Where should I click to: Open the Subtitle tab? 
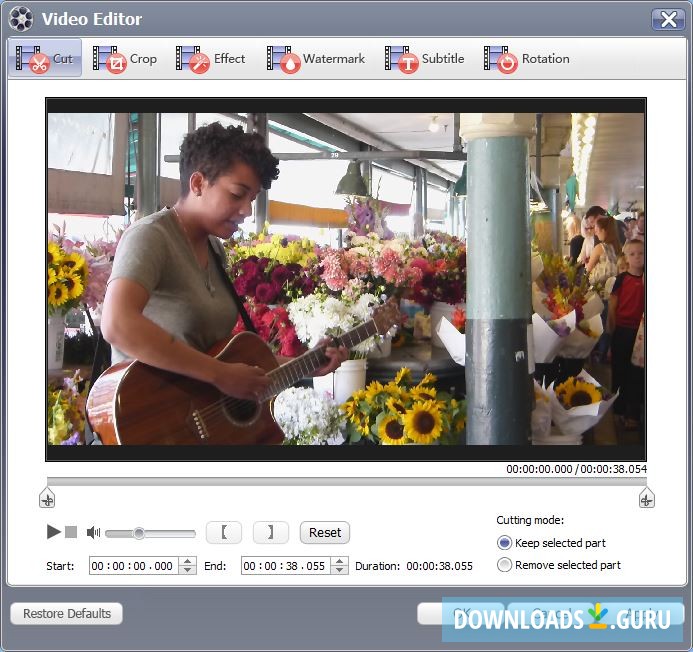click(x=424, y=59)
